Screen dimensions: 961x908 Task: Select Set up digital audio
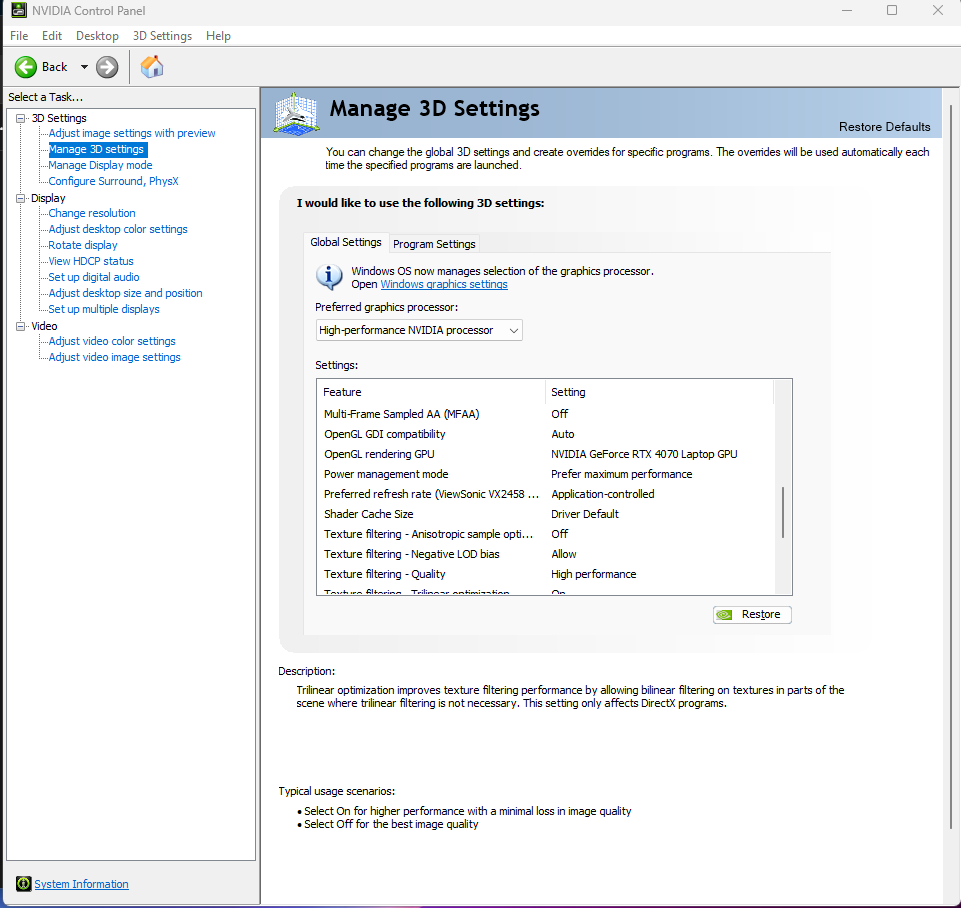click(94, 277)
